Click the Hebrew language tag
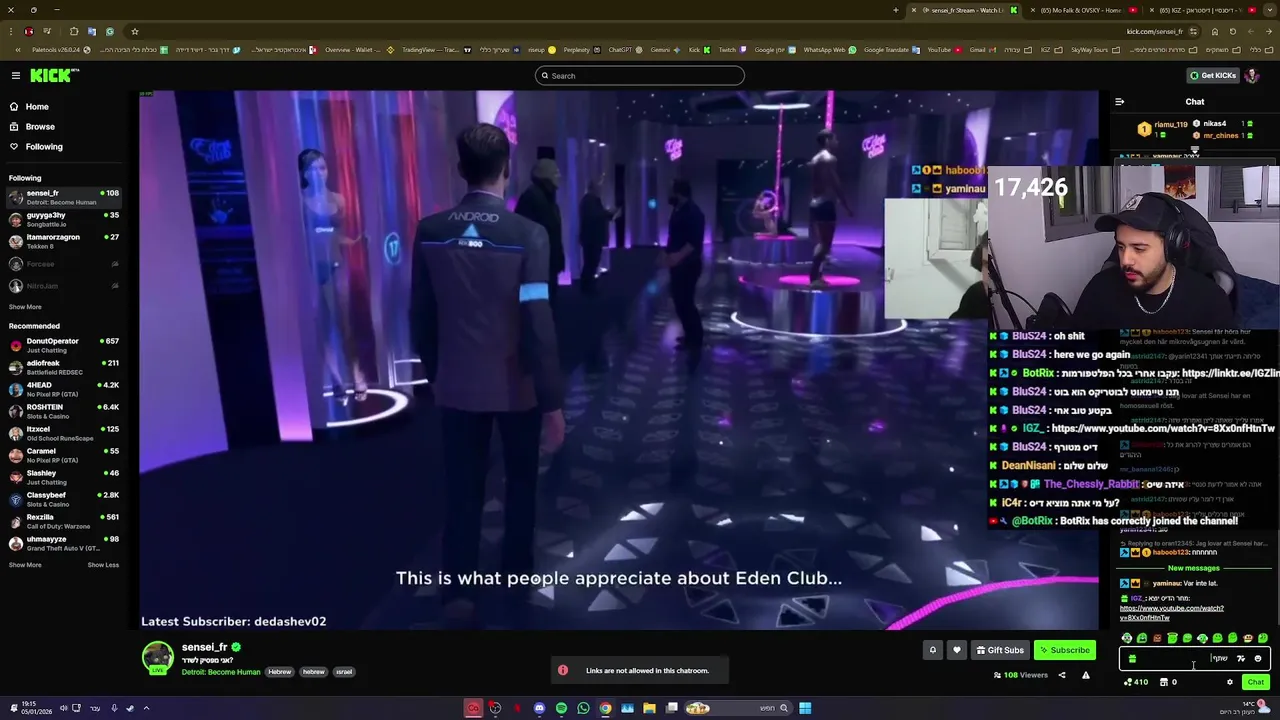The width and height of the screenshot is (1280, 720). click(x=280, y=672)
